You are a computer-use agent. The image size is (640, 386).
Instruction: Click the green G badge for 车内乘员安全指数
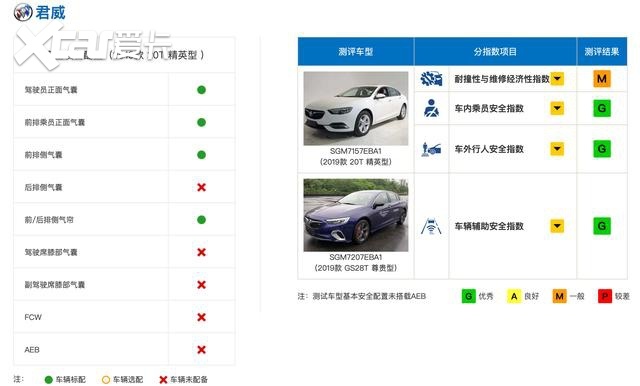click(x=602, y=108)
